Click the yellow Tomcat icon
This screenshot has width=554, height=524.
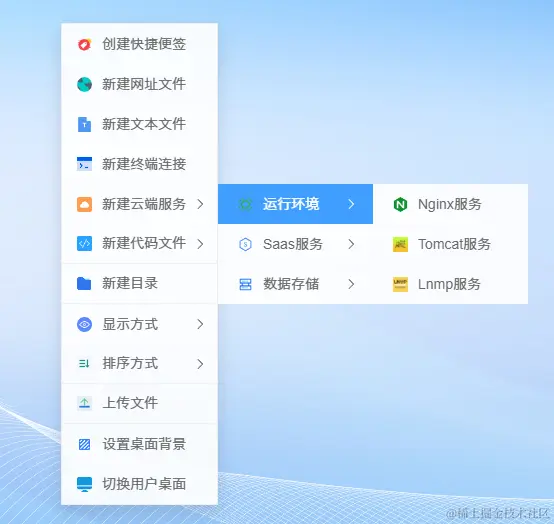coord(400,244)
